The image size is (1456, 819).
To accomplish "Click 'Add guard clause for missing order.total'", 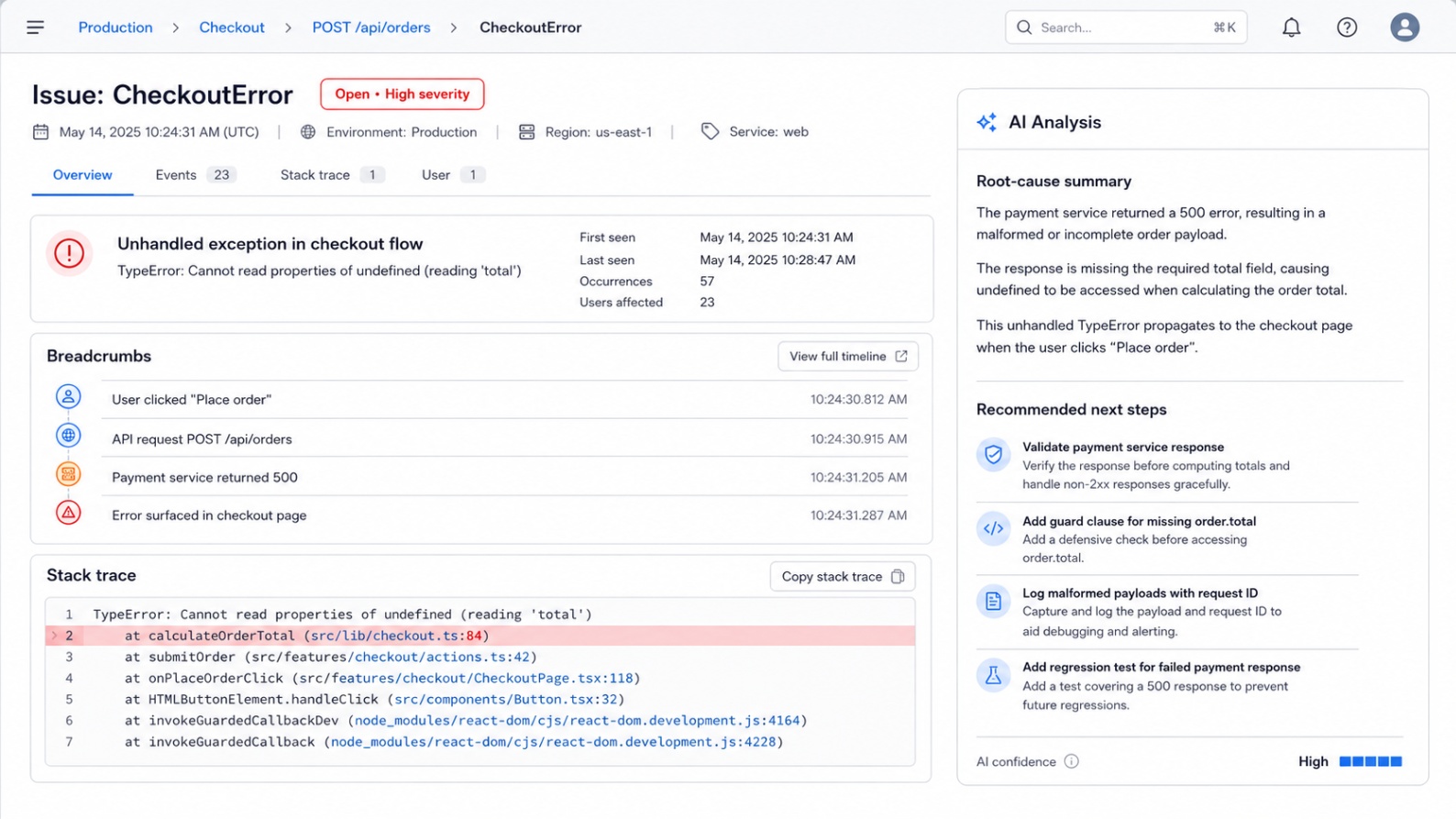I will coord(1139,521).
